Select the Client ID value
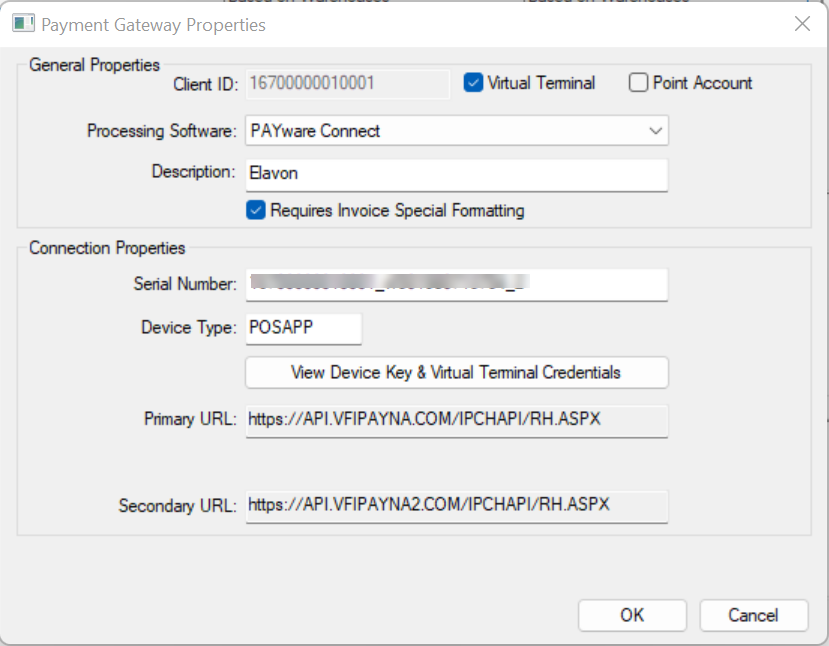Viewport: 829px width, 646px height. point(347,84)
